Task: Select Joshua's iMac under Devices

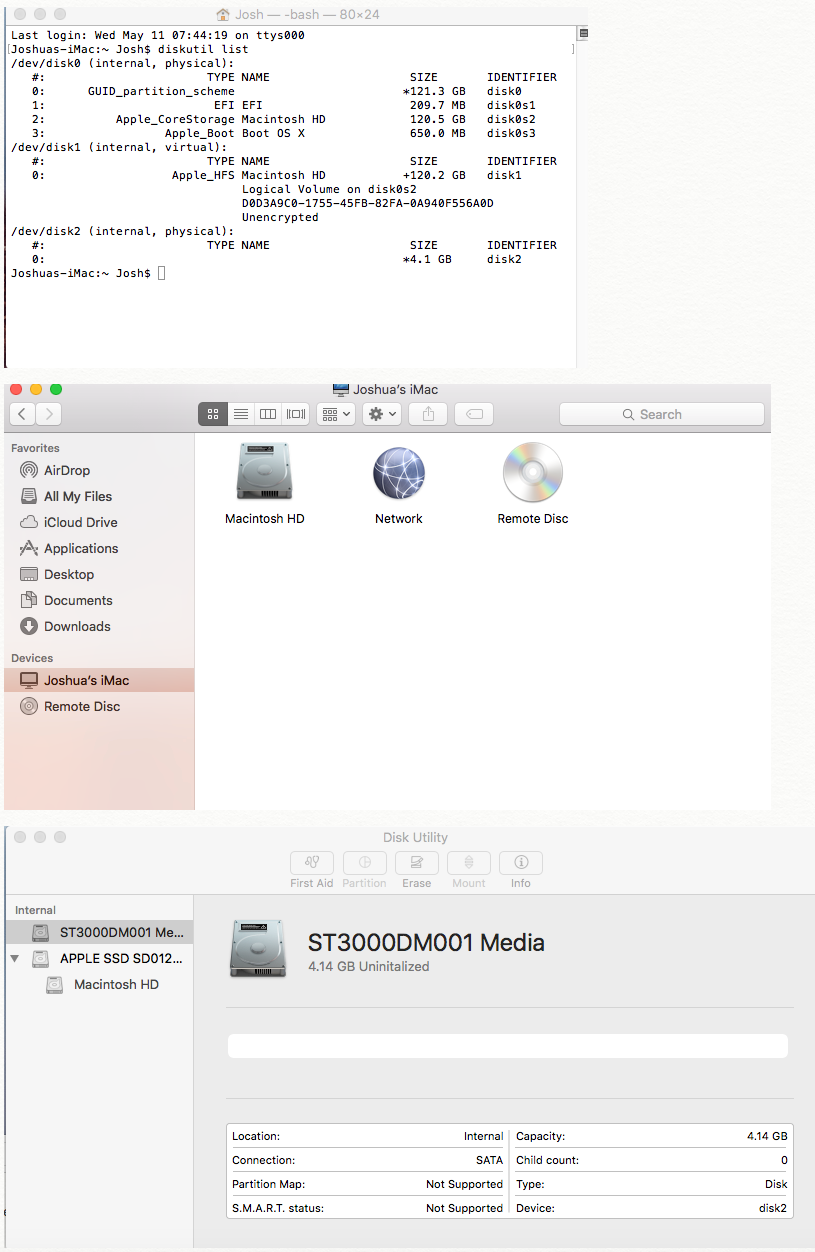Action: 99,680
